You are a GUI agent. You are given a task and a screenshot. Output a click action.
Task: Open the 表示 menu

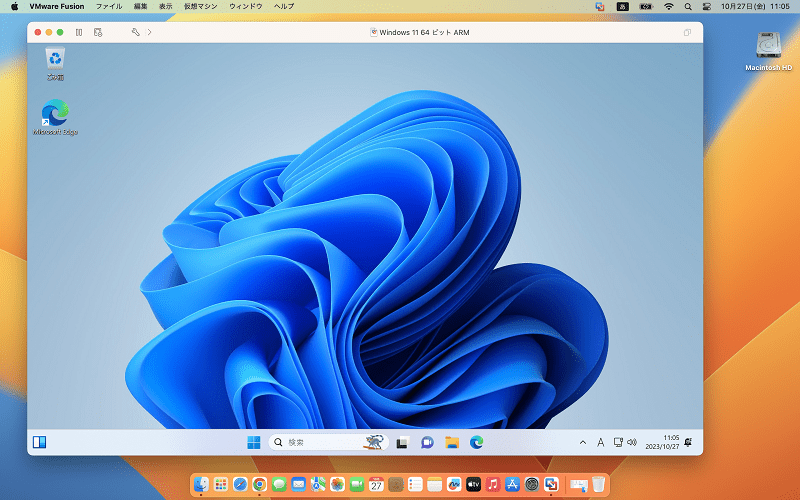[x=165, y=6]
